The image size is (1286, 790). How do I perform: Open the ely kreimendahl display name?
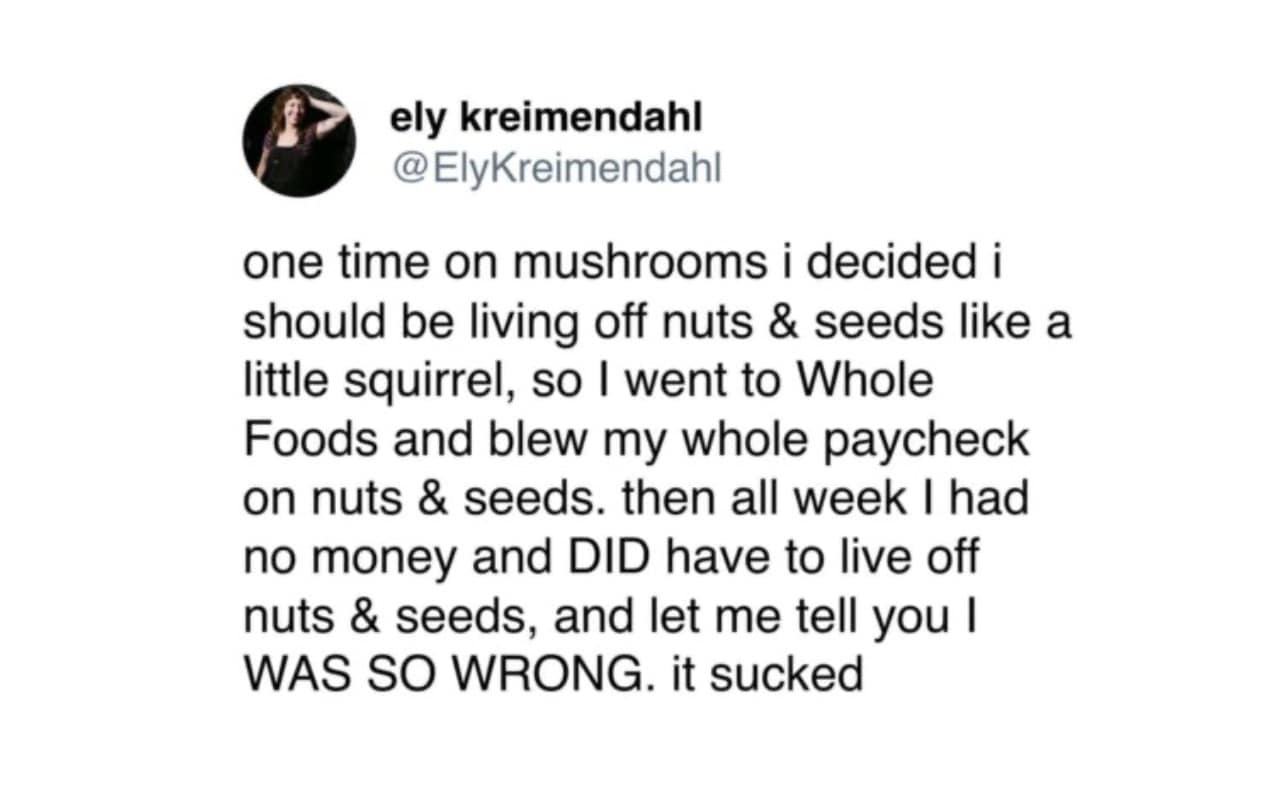coord(547,119)
